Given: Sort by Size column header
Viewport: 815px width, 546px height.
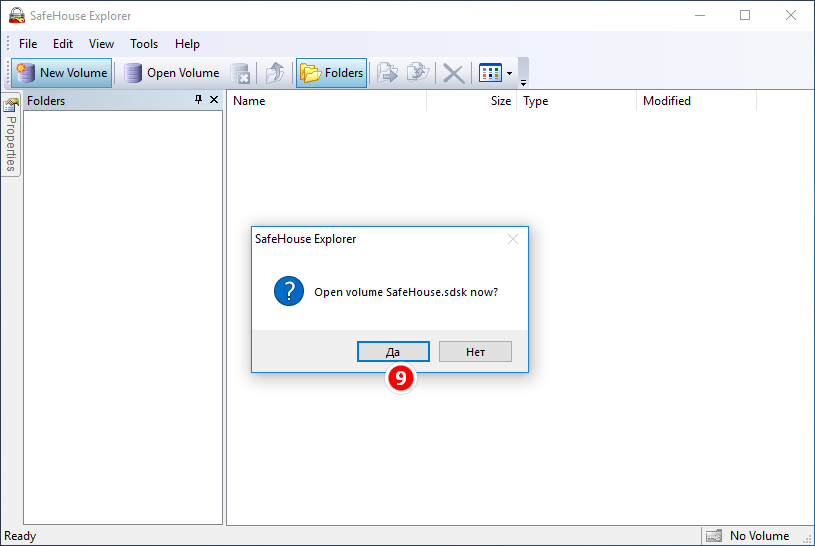Looking at the screenshot, I should pyautogui.click(x=472, y=101).
